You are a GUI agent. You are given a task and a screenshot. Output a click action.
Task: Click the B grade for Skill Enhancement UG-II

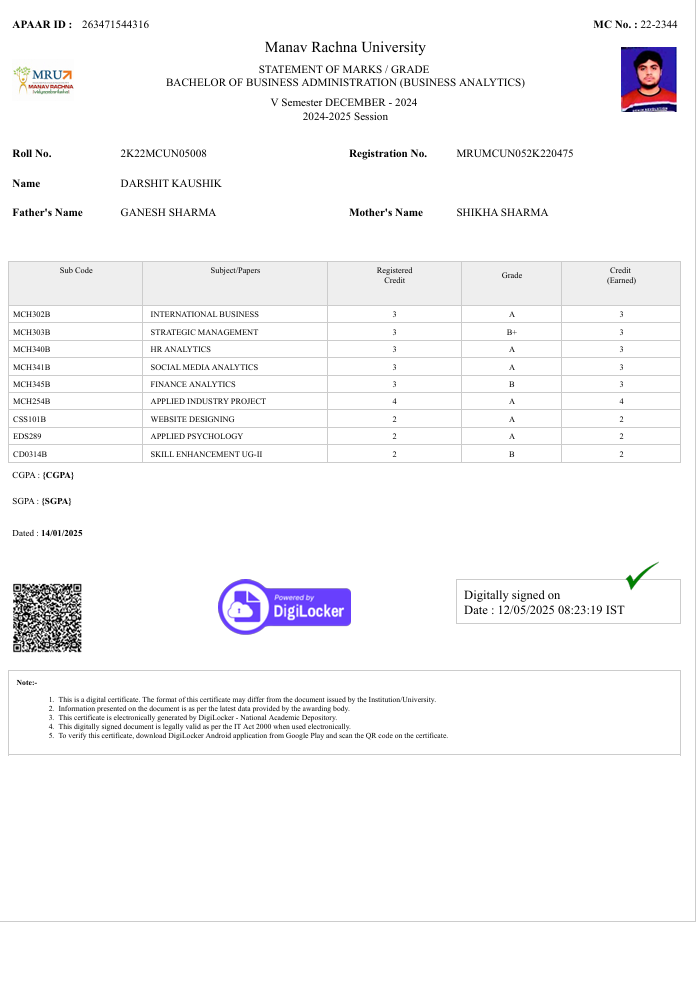click(511, 454)
